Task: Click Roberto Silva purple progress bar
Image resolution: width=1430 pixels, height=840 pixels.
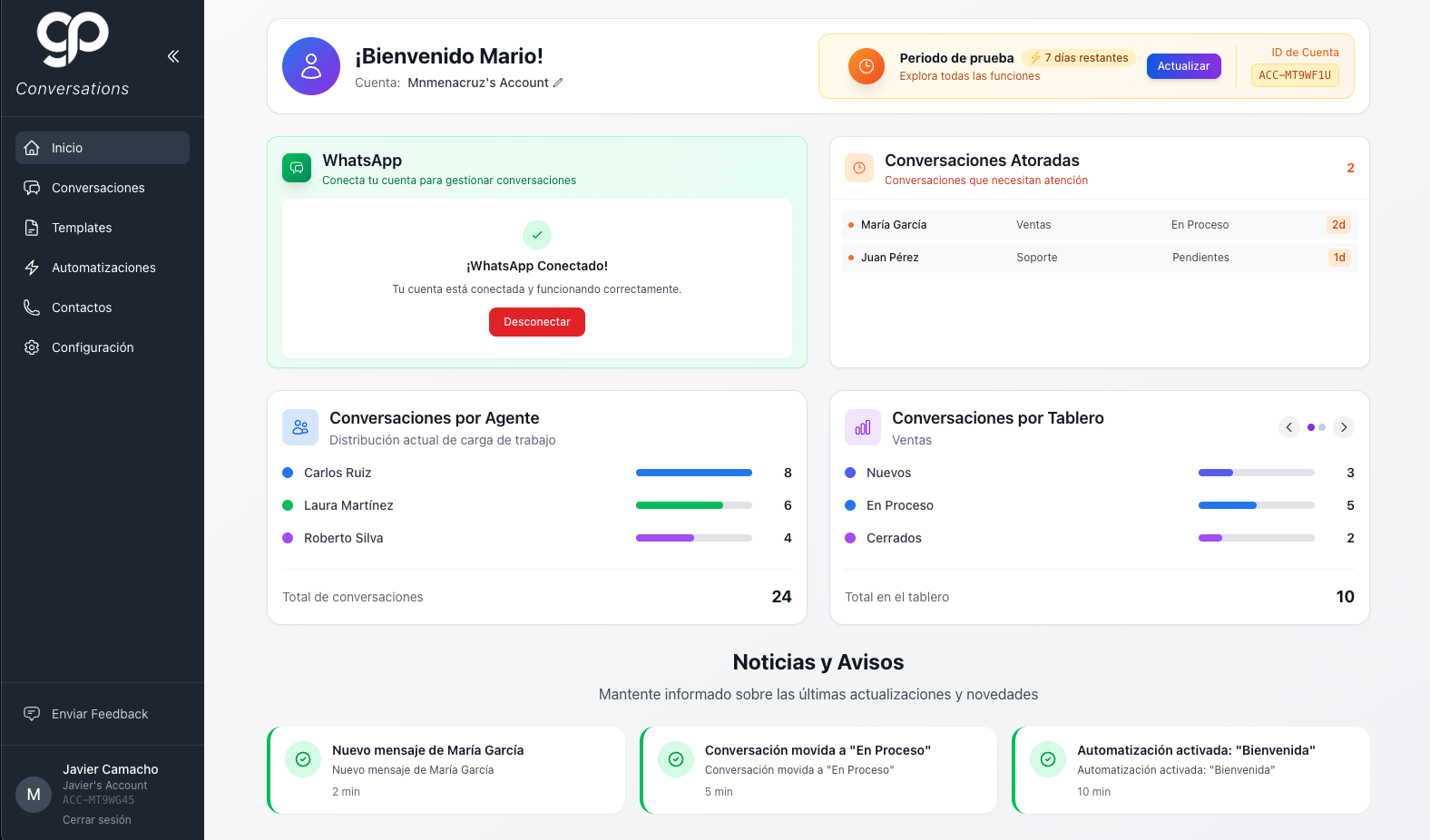Action: pyautogui.click(x=694, y=538)
